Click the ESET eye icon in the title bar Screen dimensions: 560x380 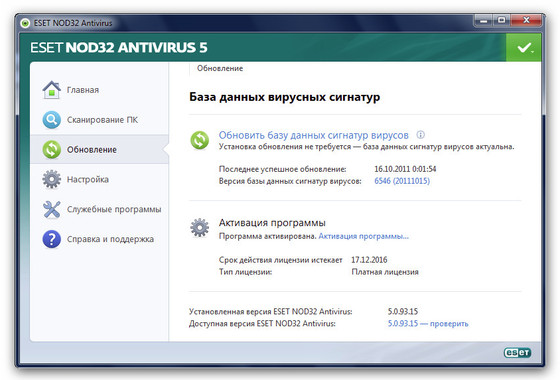(25, 23)
